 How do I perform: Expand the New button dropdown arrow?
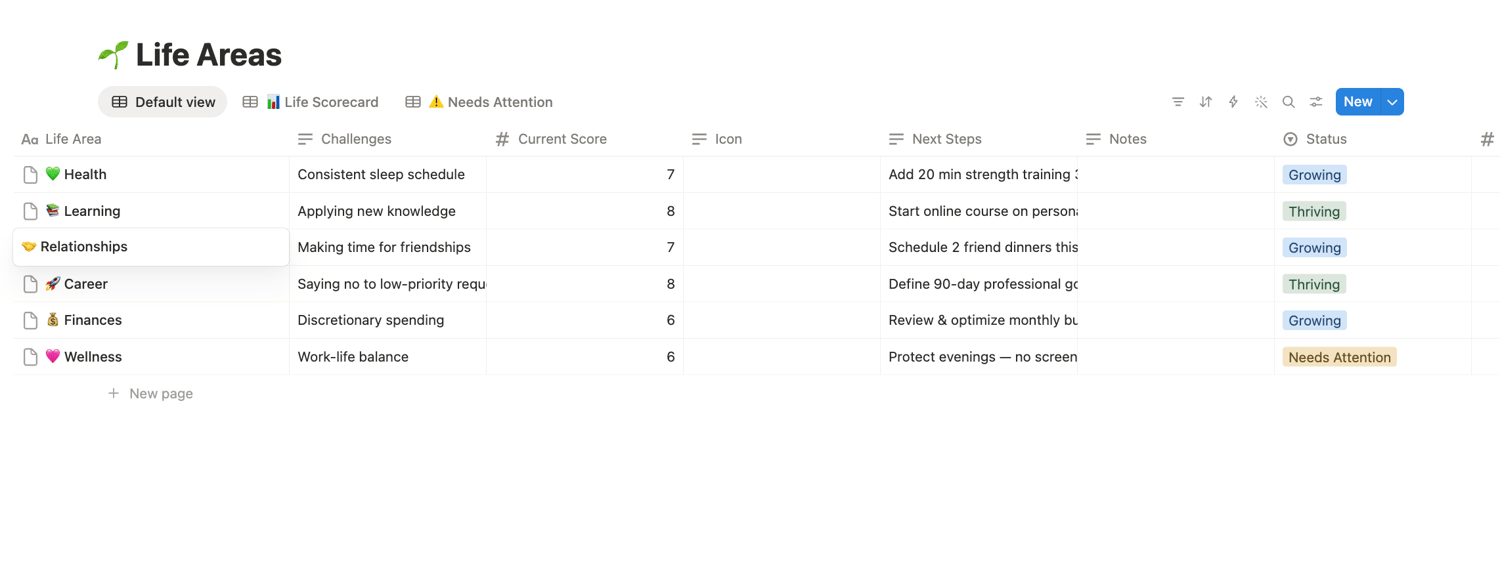tap(1392, 102)
